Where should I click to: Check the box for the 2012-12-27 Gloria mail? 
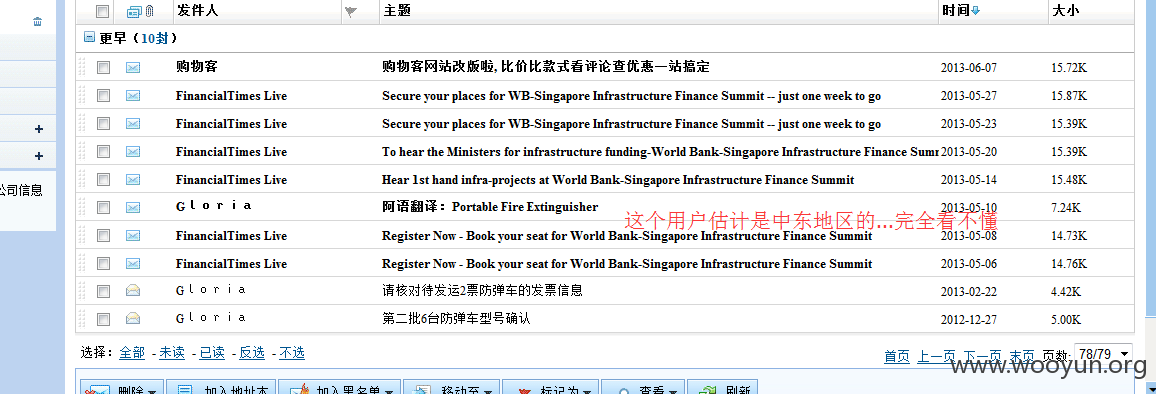103,319
